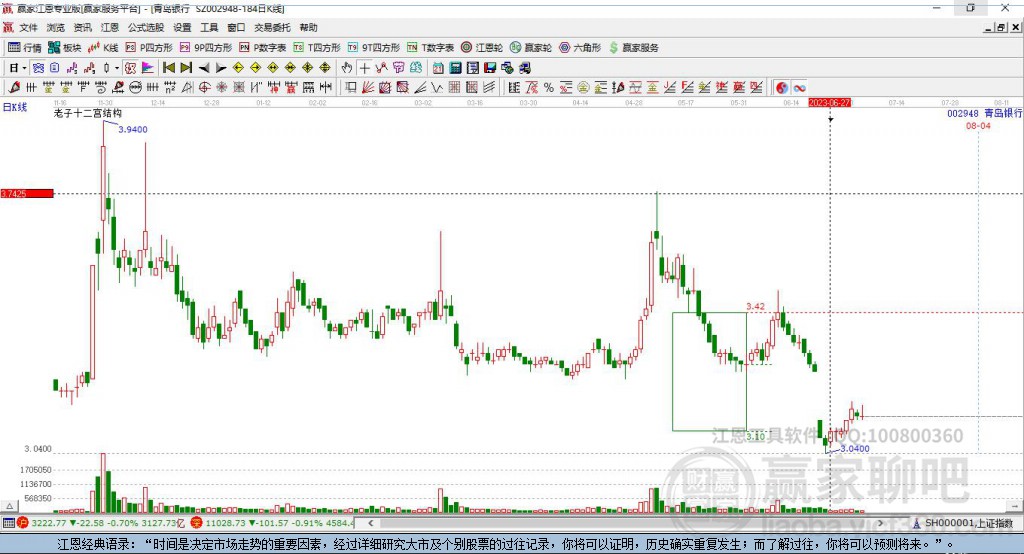Click the 3.9400 high price label
1024x554 pixels.
click(133, 129)
